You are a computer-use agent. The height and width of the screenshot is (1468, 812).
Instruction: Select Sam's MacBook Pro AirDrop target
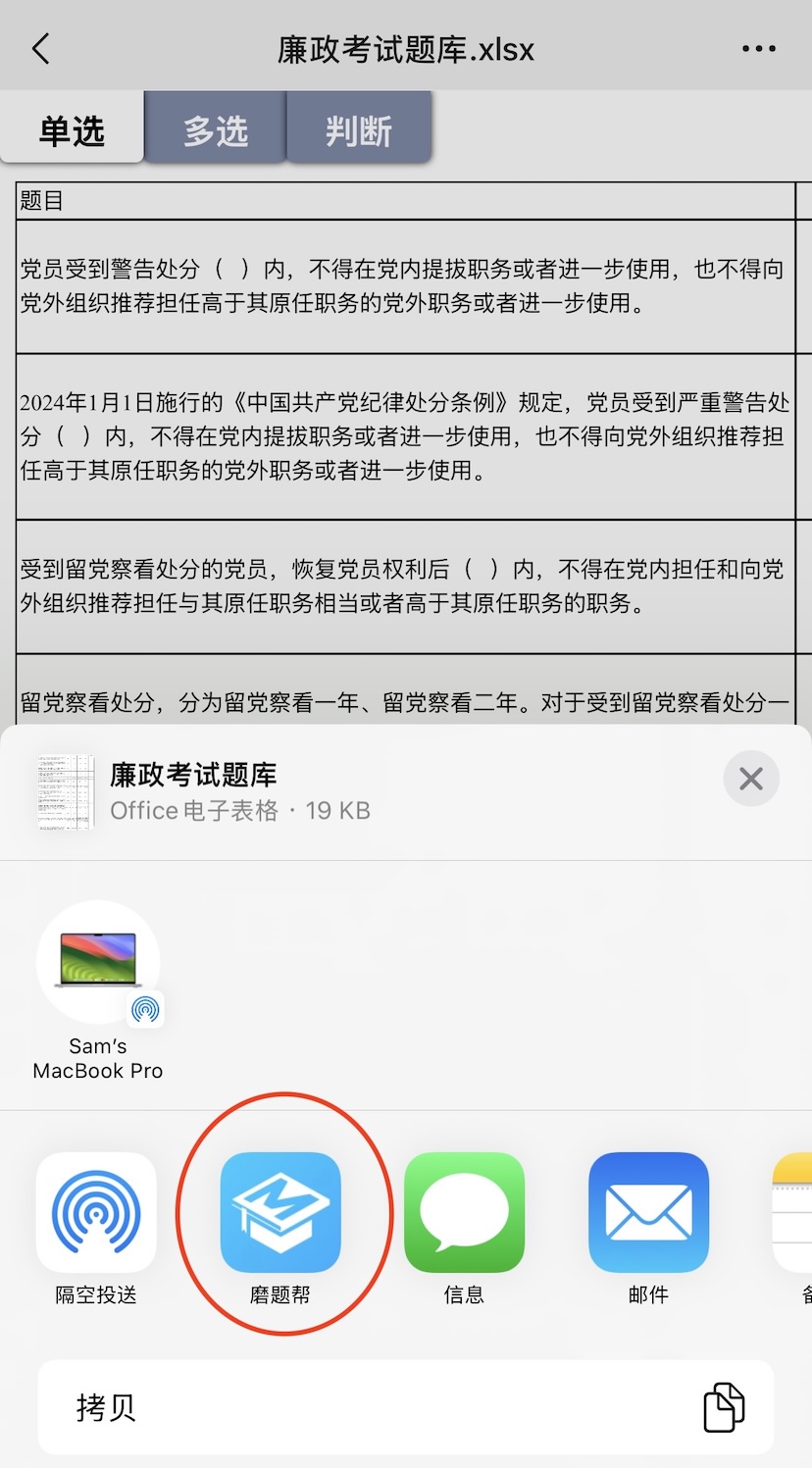98,990
